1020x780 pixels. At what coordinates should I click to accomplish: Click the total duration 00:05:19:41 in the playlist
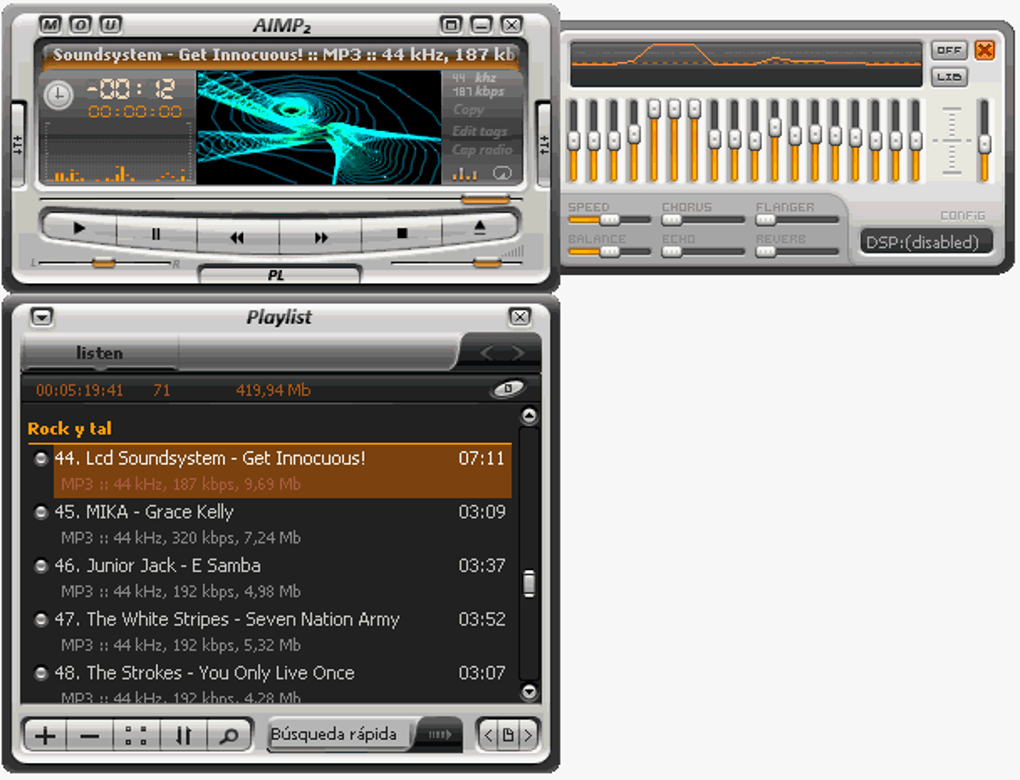tap(79, 390)
